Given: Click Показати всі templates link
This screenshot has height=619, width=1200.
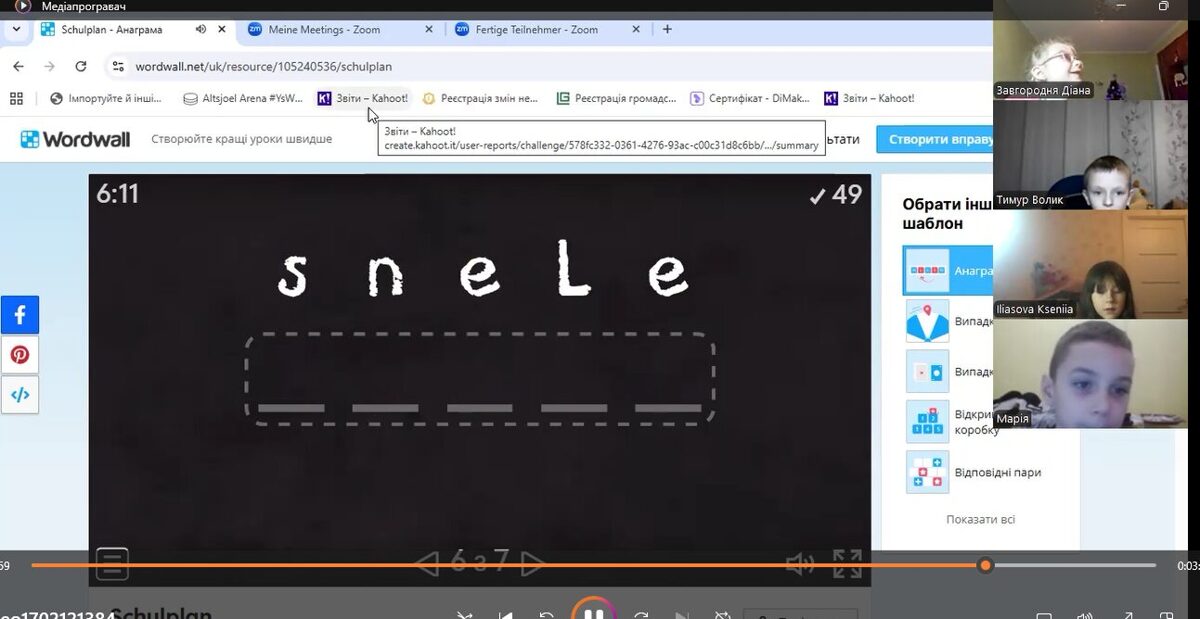Looking at the screenshot, I should (980, 519).
